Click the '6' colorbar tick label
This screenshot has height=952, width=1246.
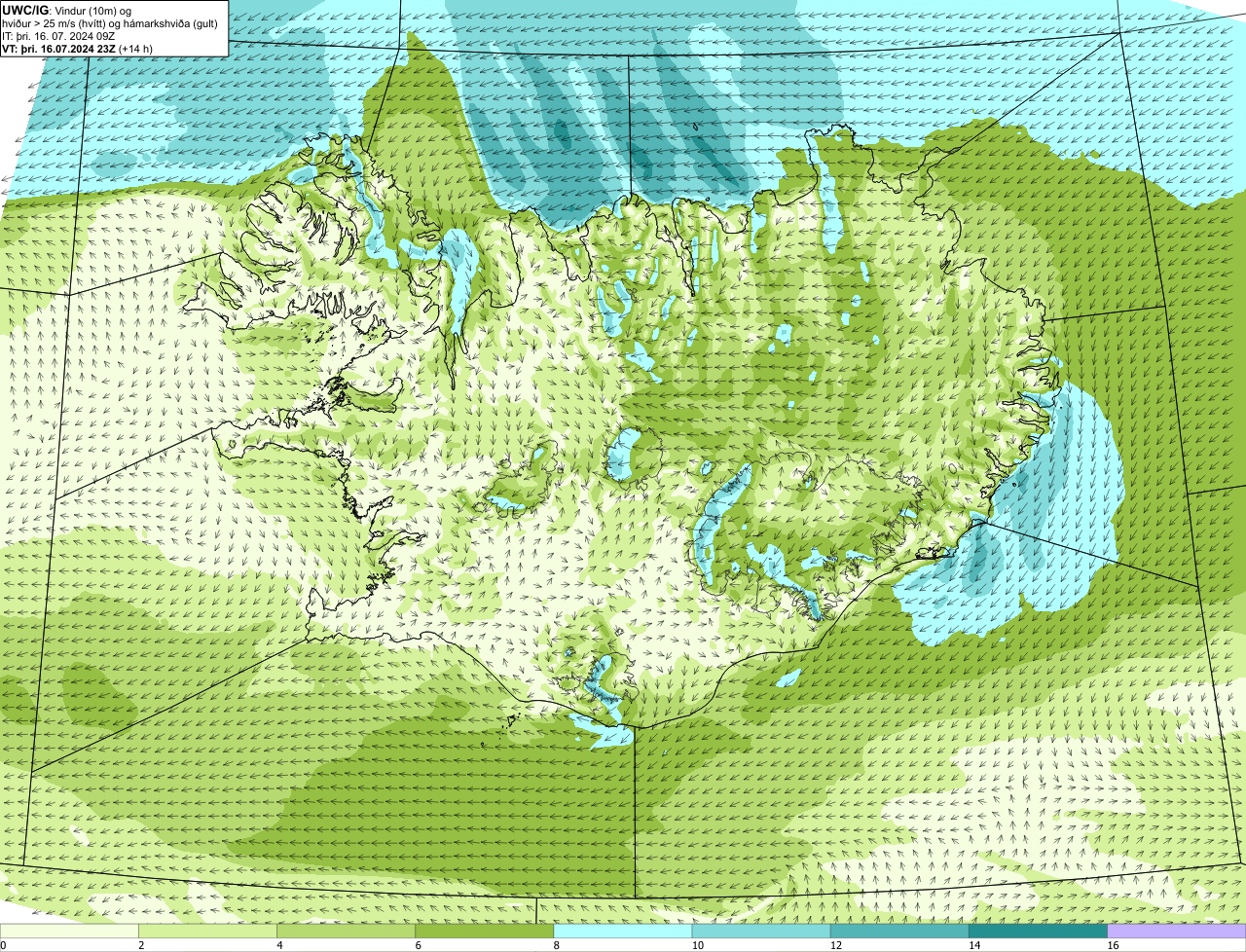pos(418,945)
